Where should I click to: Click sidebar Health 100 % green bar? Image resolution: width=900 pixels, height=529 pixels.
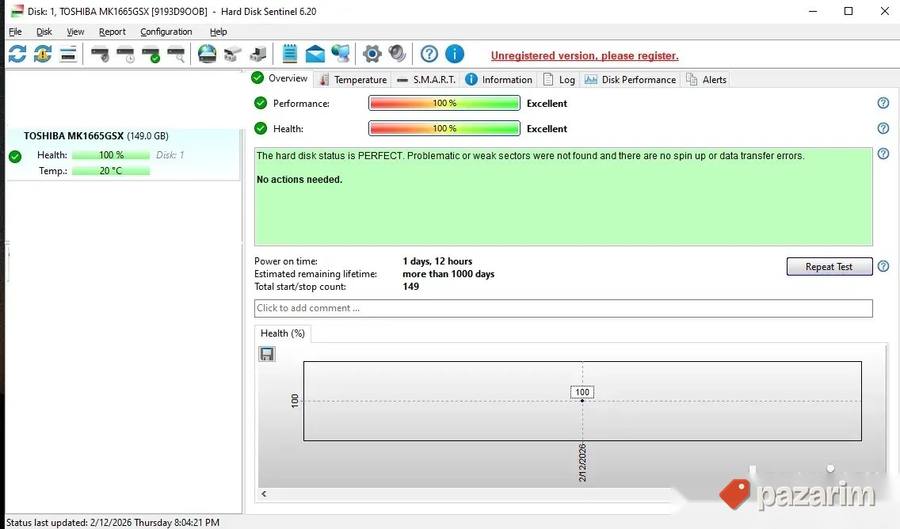(111, 155)
